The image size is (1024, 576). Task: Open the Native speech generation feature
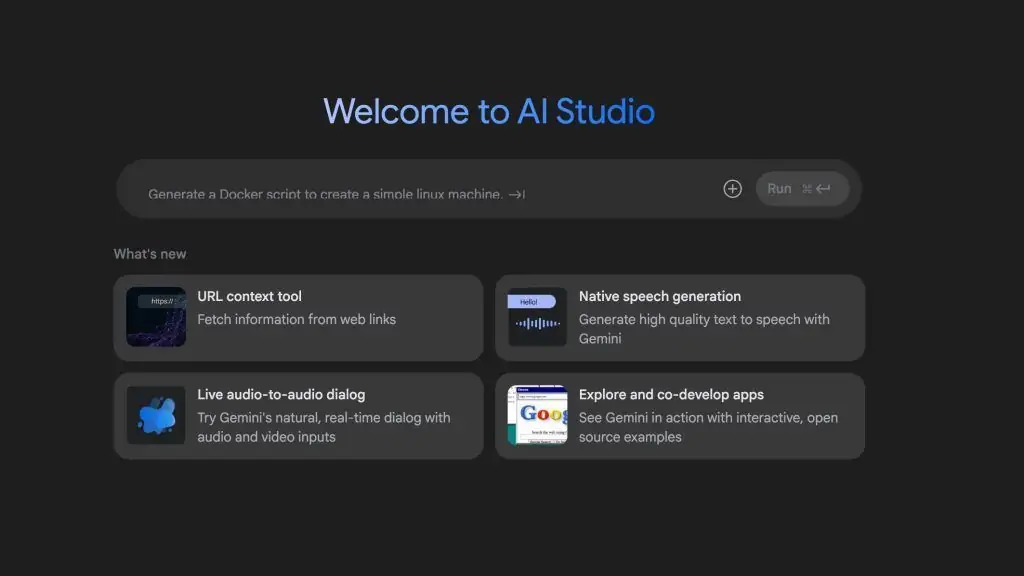[680, 317]
